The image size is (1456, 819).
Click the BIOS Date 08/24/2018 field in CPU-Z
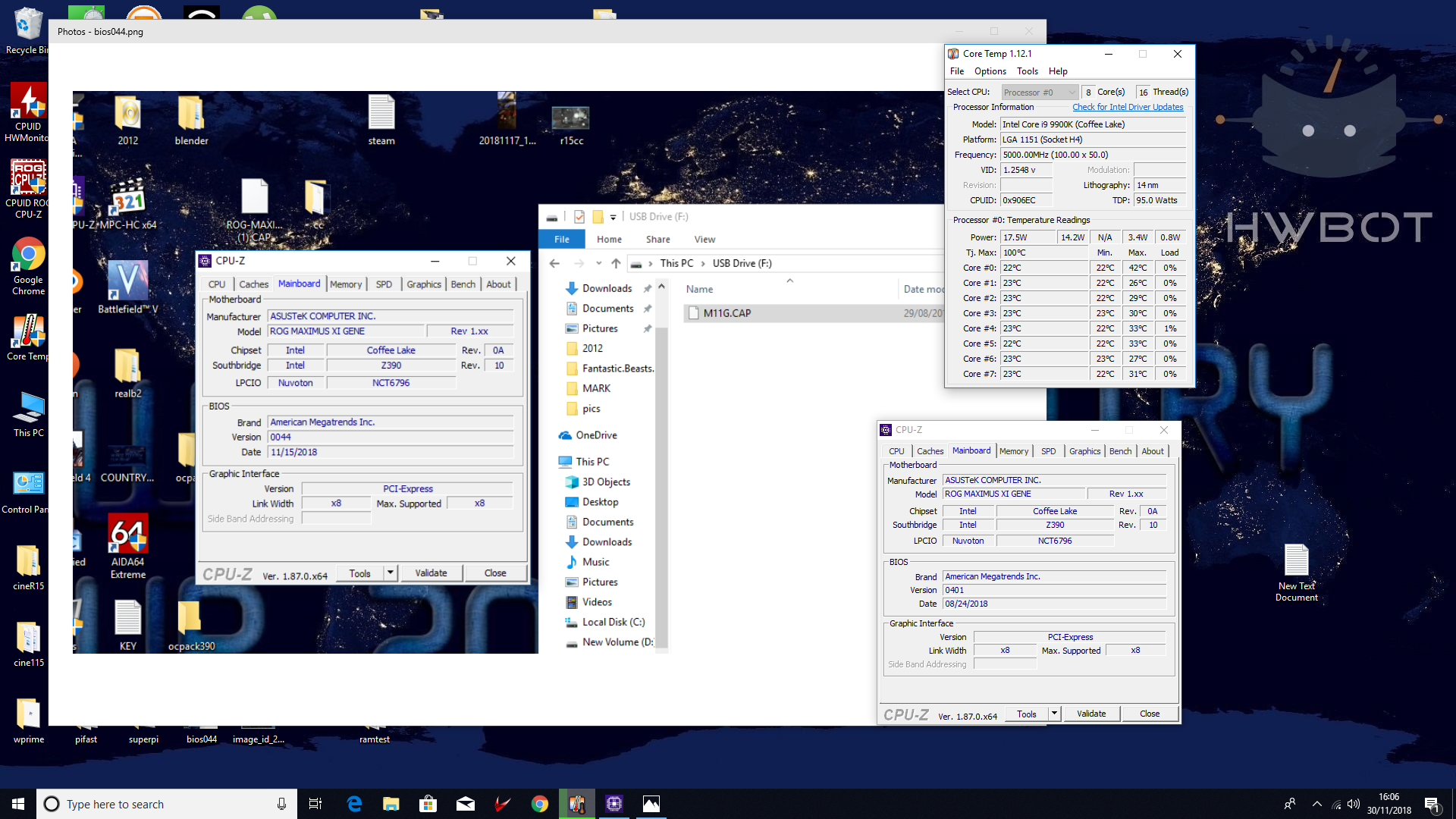point(1054,604)
